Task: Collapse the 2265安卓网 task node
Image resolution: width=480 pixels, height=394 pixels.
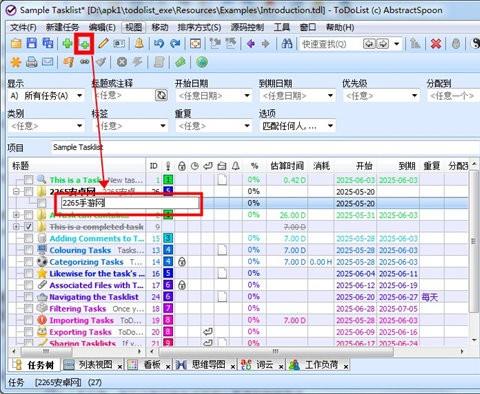Action: coord(16,192)
